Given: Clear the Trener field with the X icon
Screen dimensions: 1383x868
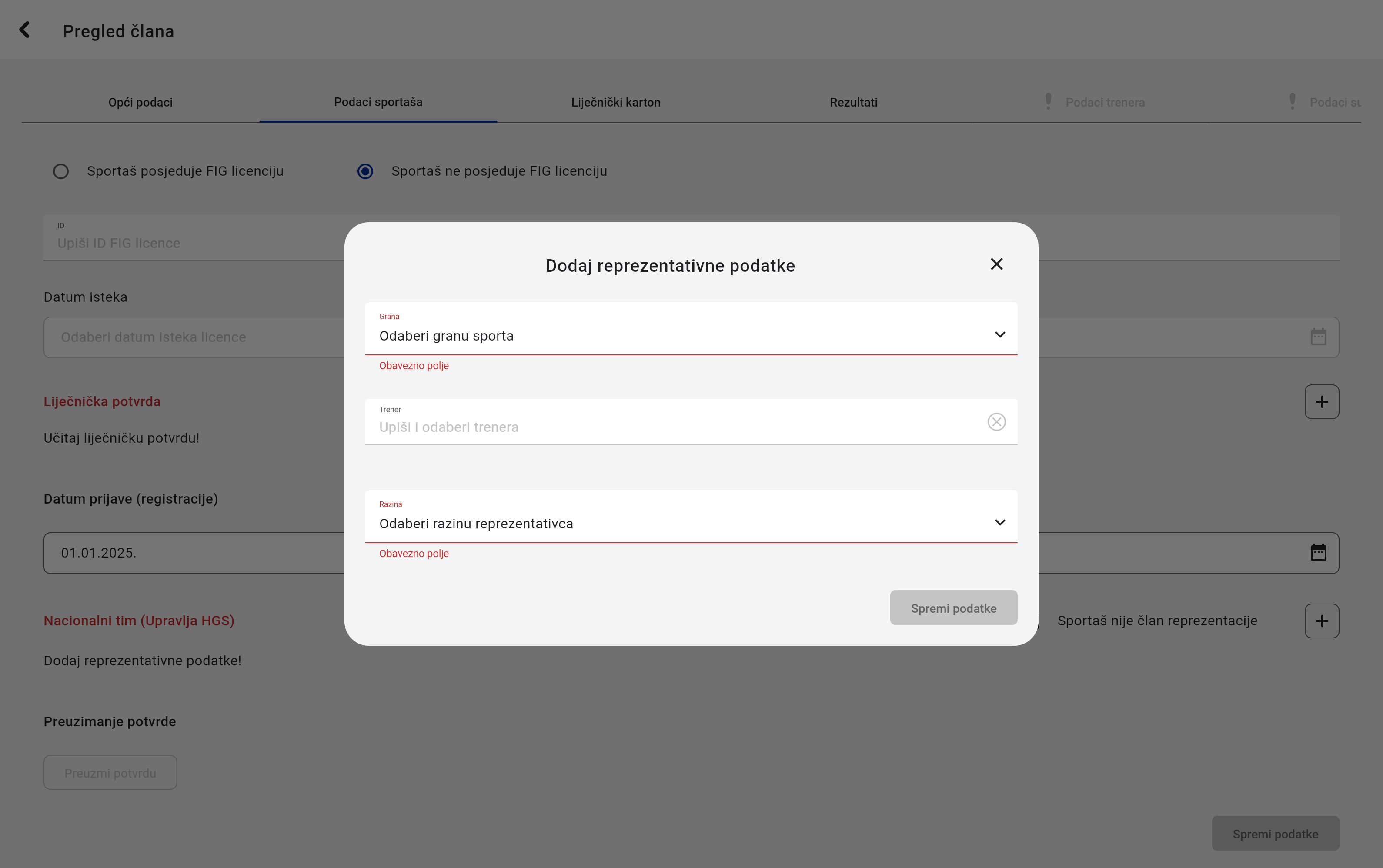Looking at the screenshot, I should pyautogui.click(x=996, y=422).
